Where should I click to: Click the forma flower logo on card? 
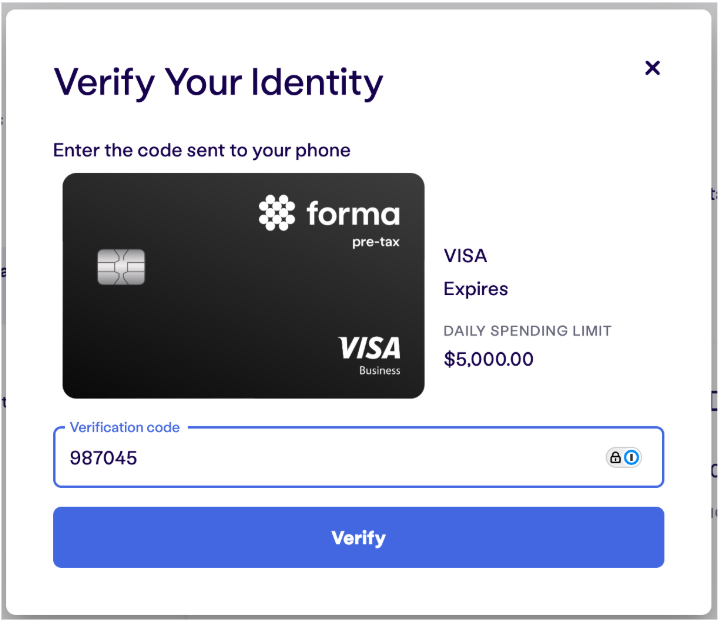tap(277, 212)
